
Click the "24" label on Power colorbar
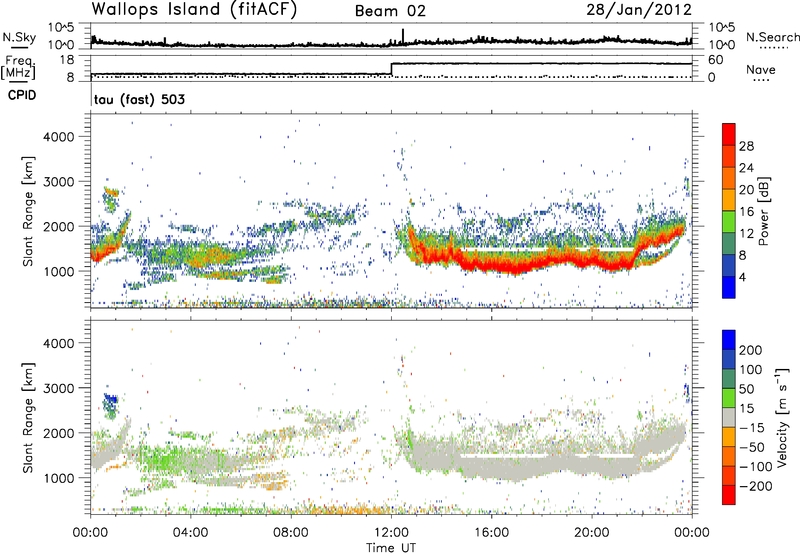point(746,168)
